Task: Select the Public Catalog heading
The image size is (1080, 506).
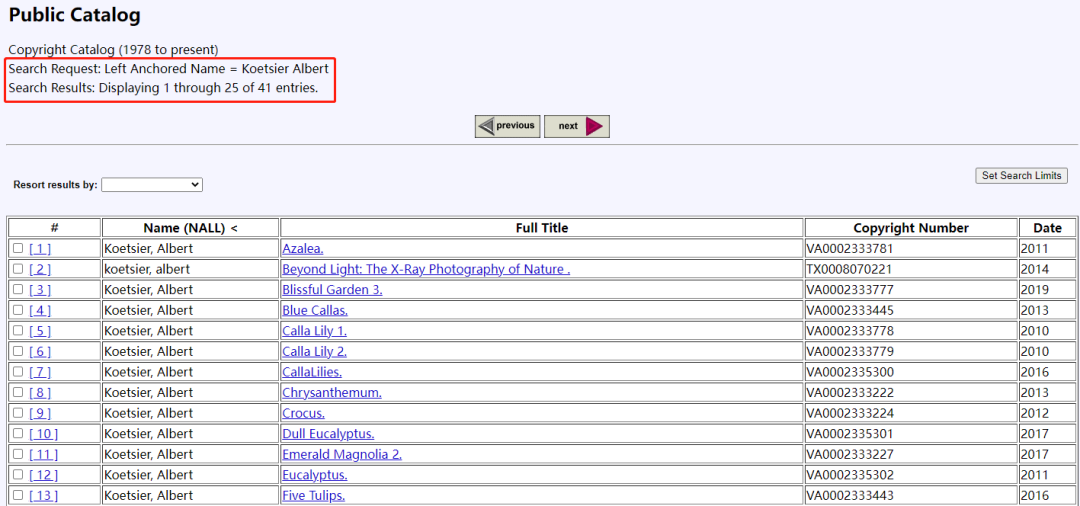Action: coord(74,14)
